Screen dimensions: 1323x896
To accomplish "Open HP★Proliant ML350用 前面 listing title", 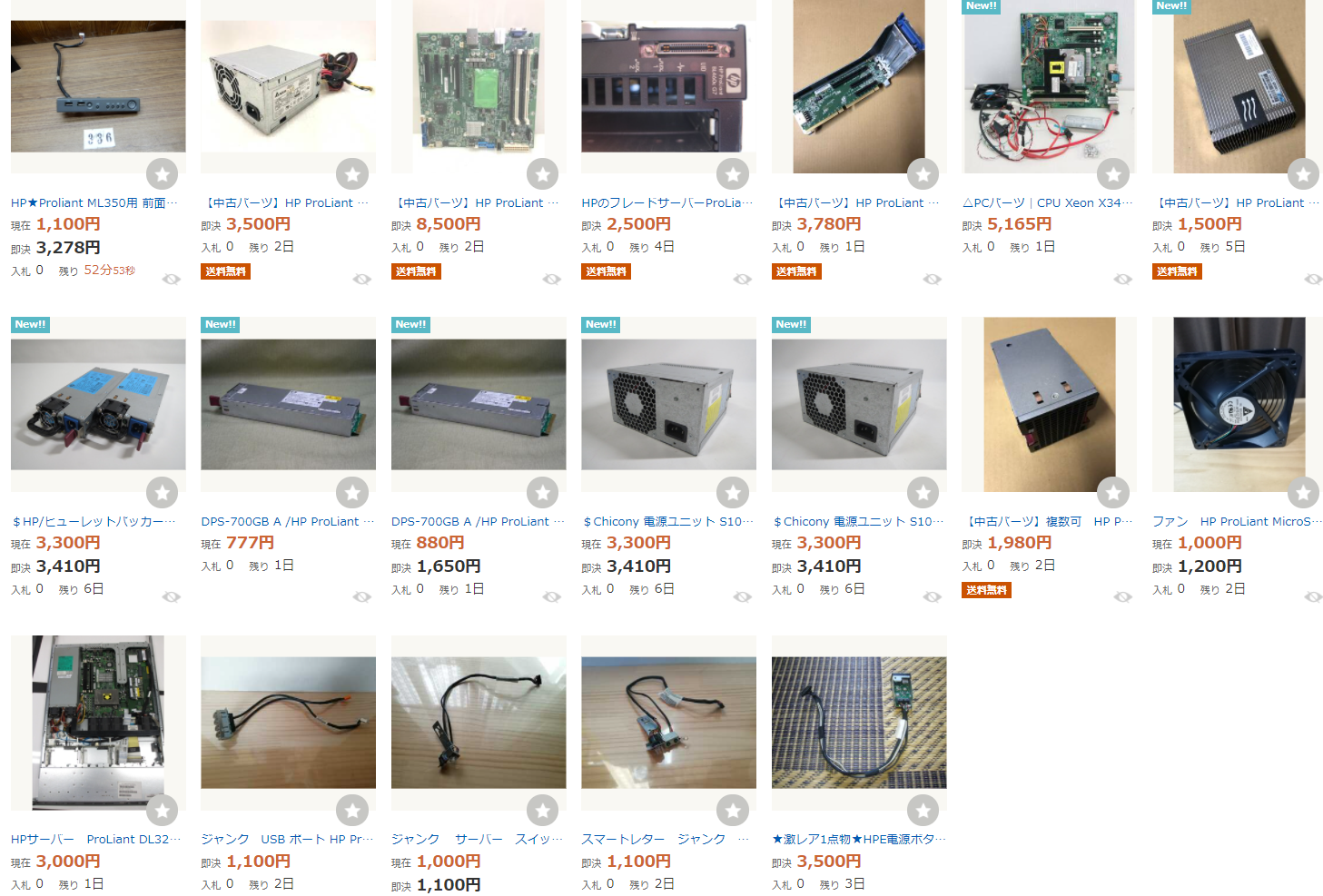I will (x=94, y=203).
